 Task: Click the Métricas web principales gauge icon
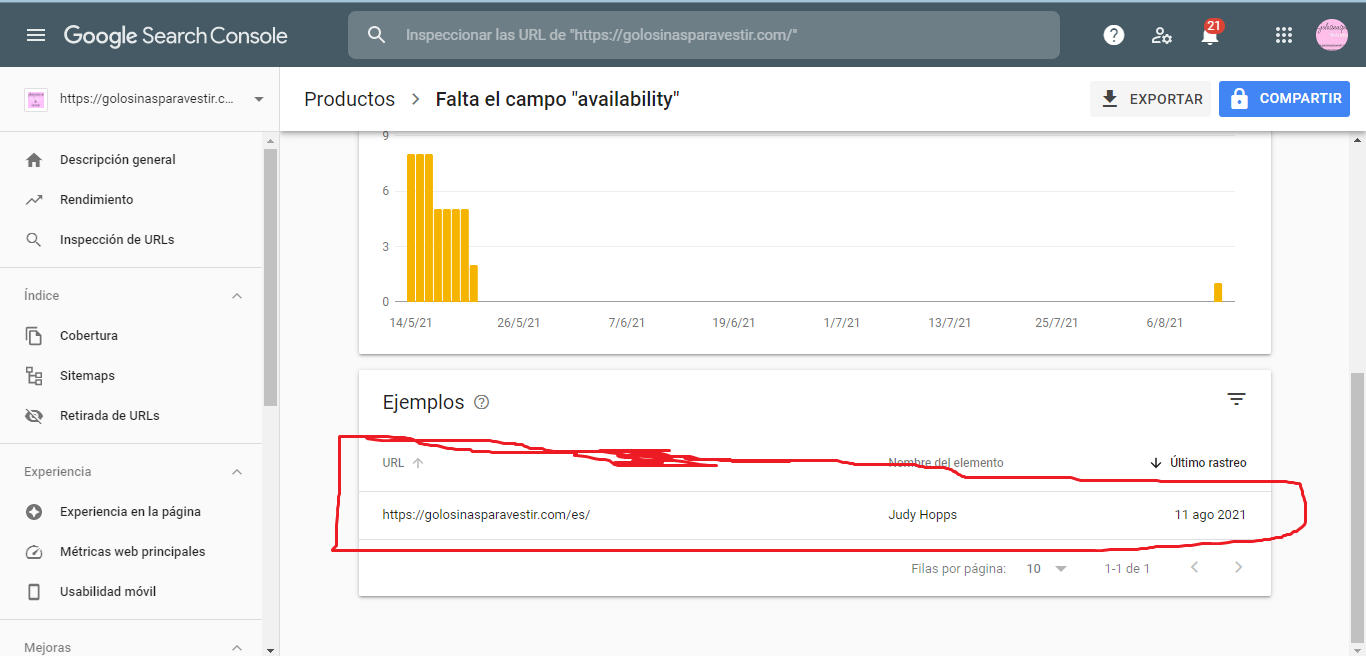point(34,552)
